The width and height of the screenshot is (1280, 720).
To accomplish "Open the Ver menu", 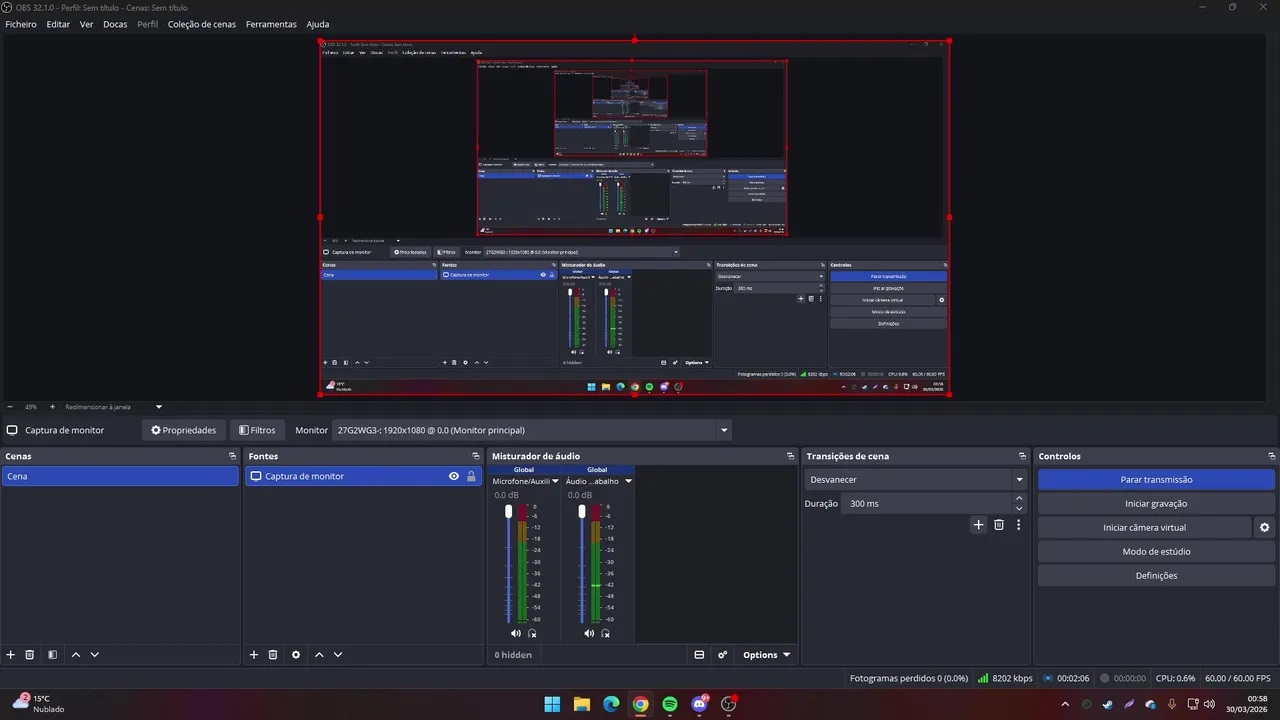I will tap(87, 24).
